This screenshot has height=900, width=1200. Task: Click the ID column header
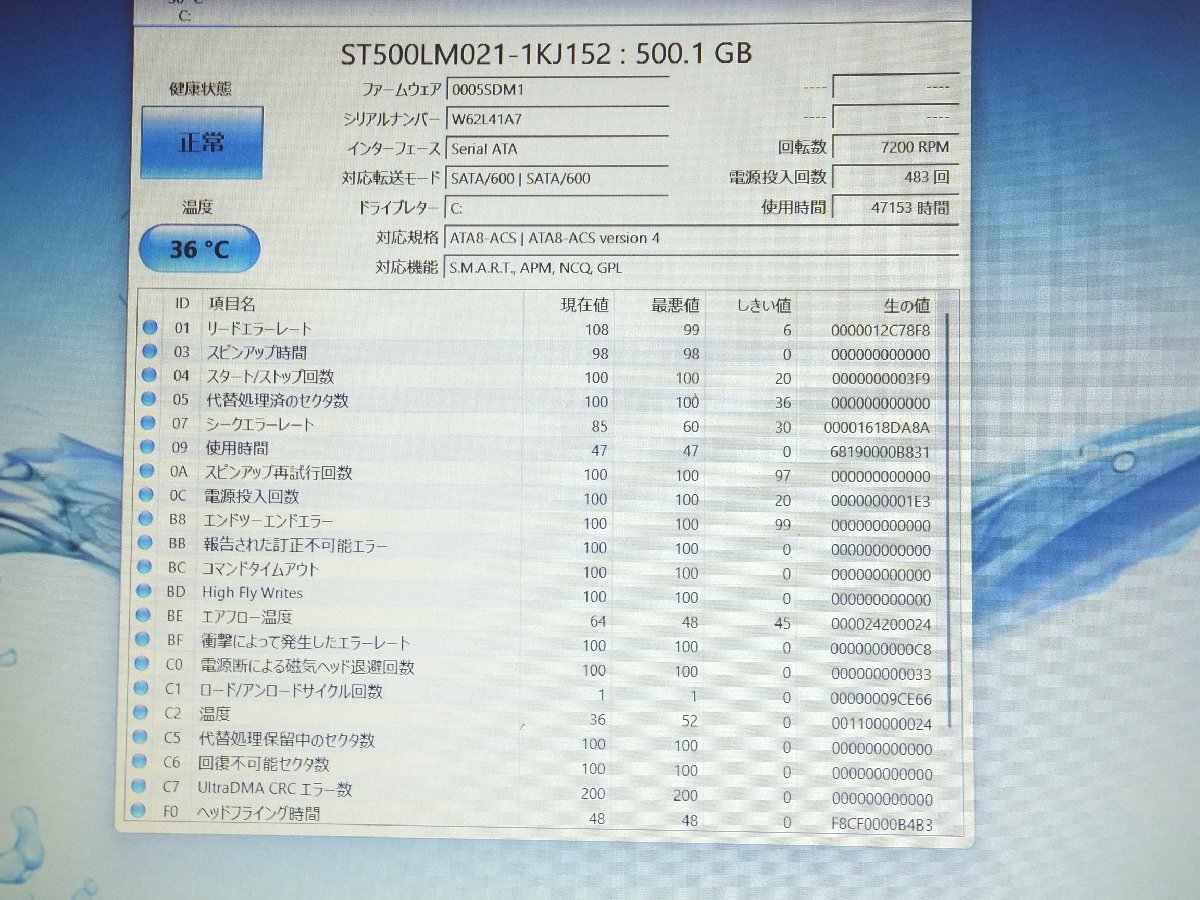[x=182, y=303]
